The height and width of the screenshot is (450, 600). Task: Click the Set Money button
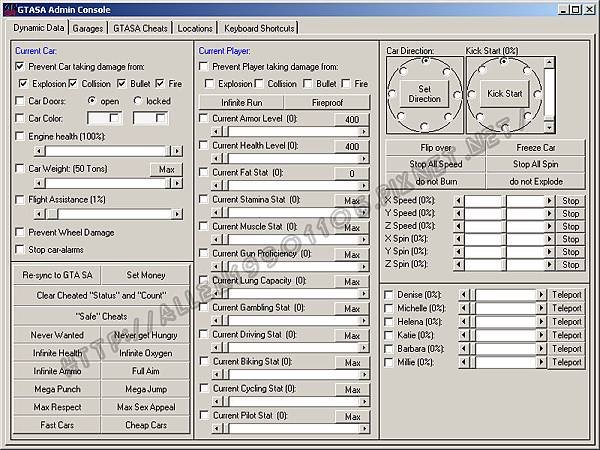click(x=146, y=275)
